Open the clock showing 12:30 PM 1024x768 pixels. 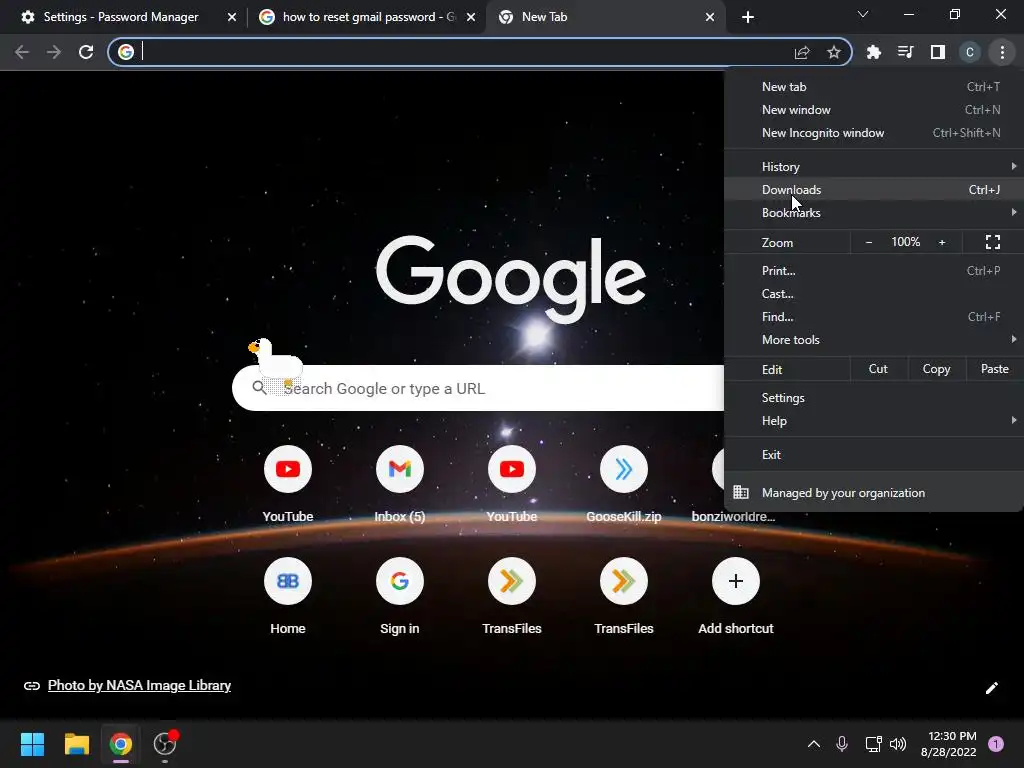949,744
